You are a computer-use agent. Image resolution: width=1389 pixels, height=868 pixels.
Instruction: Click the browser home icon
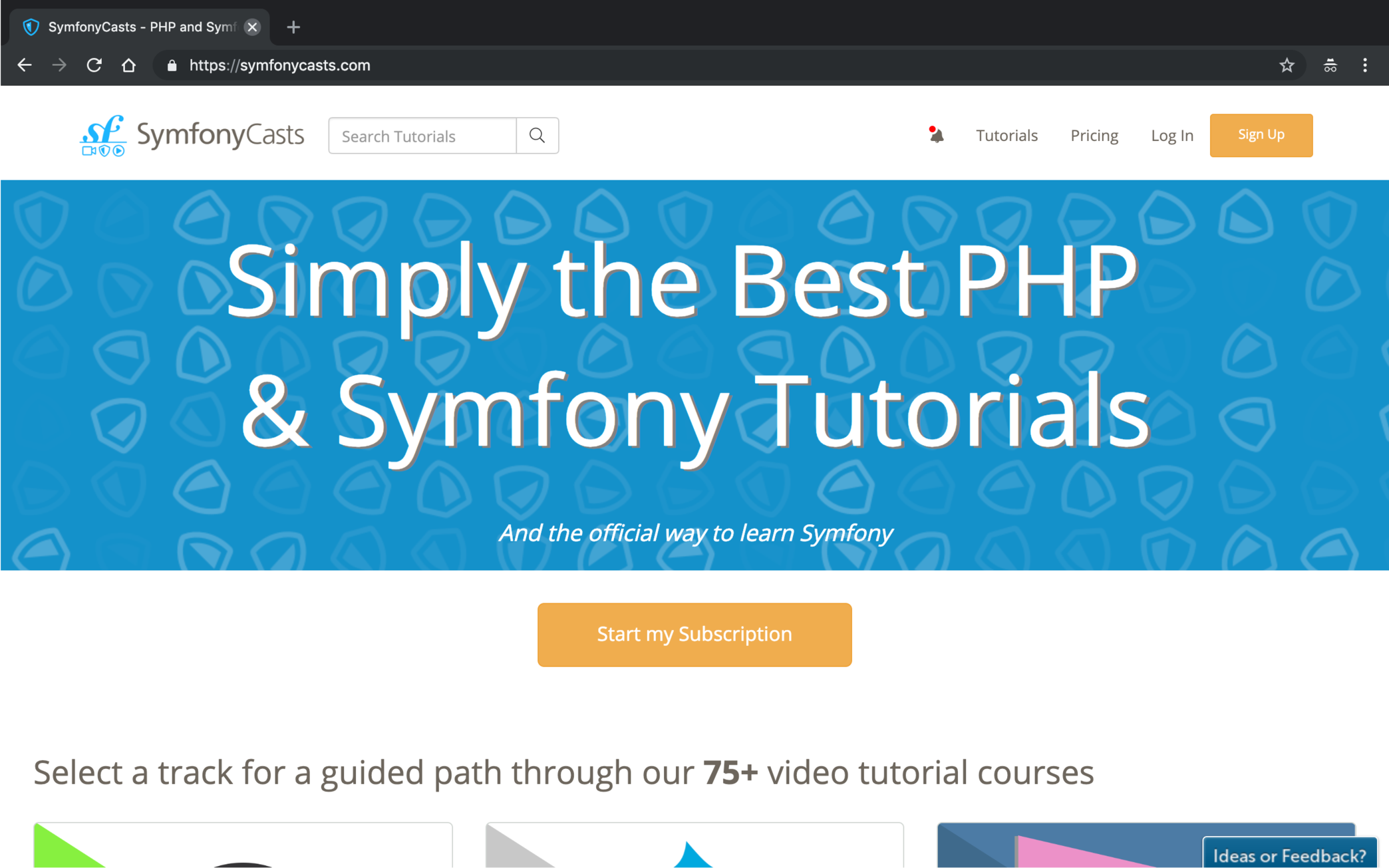tap(129, 65)
